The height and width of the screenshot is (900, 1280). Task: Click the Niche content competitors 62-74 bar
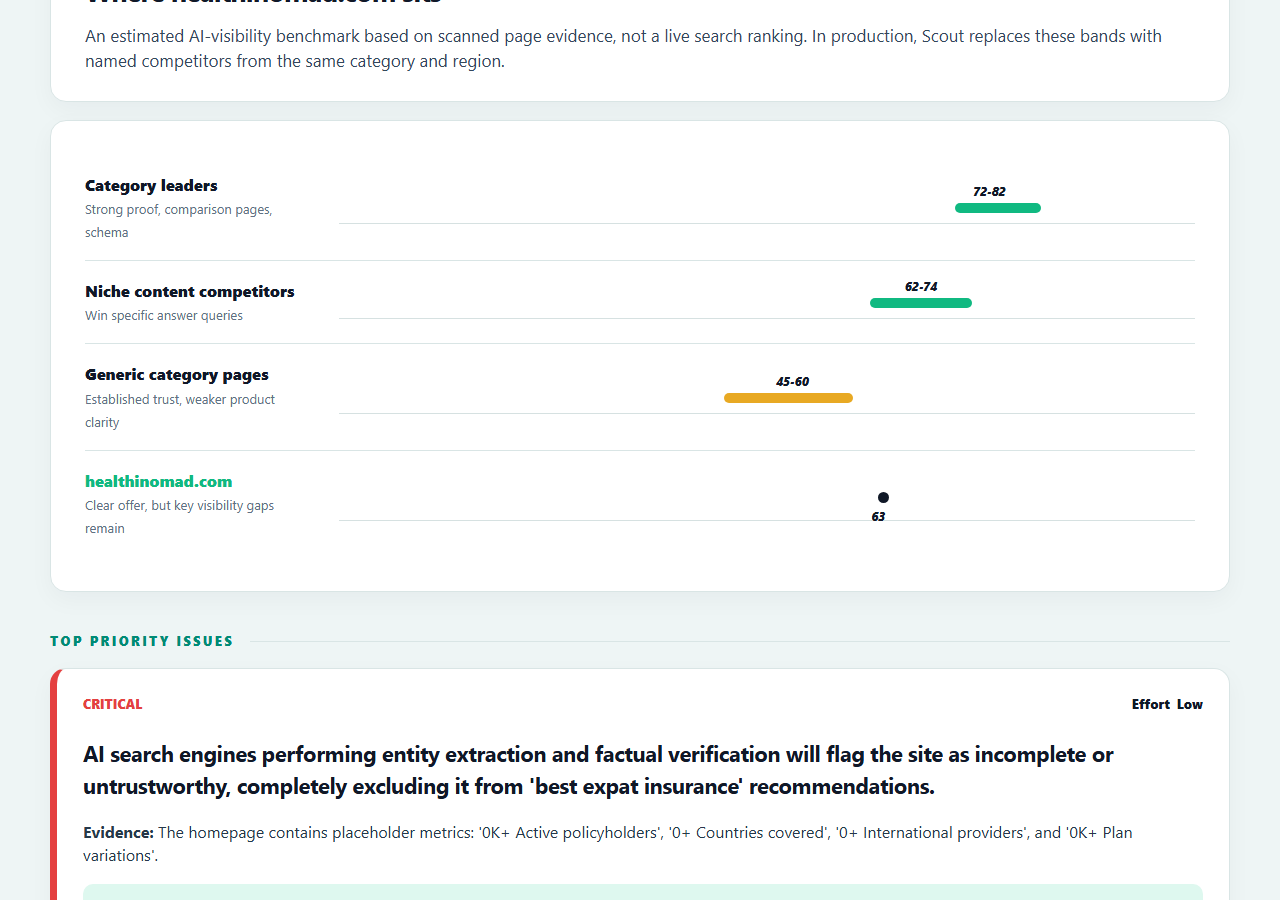pos(921,303)
